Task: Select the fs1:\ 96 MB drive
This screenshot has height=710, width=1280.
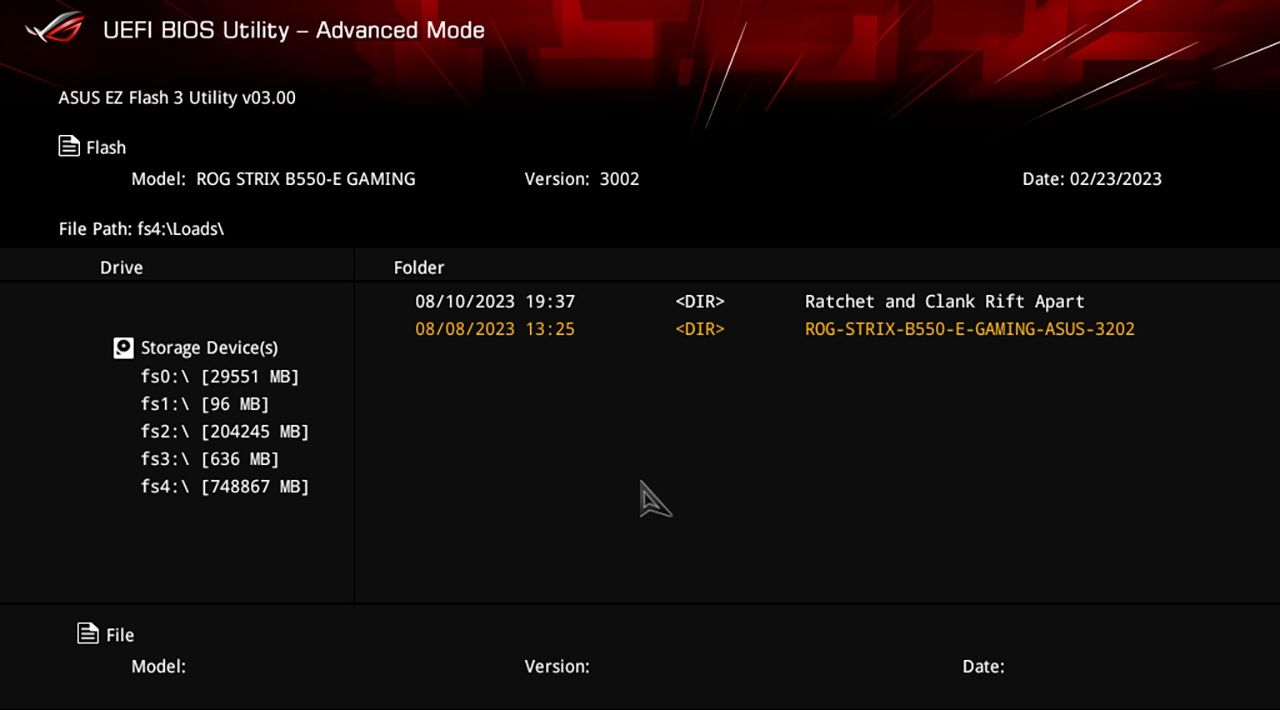Action: pos(205,404)
